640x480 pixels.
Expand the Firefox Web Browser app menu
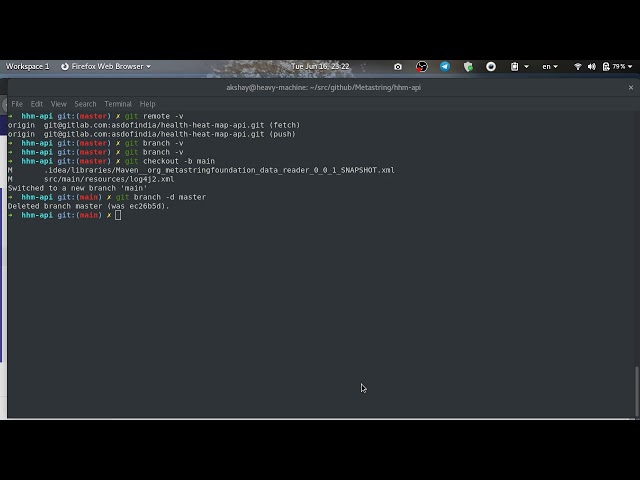click(x=106, y=67)
